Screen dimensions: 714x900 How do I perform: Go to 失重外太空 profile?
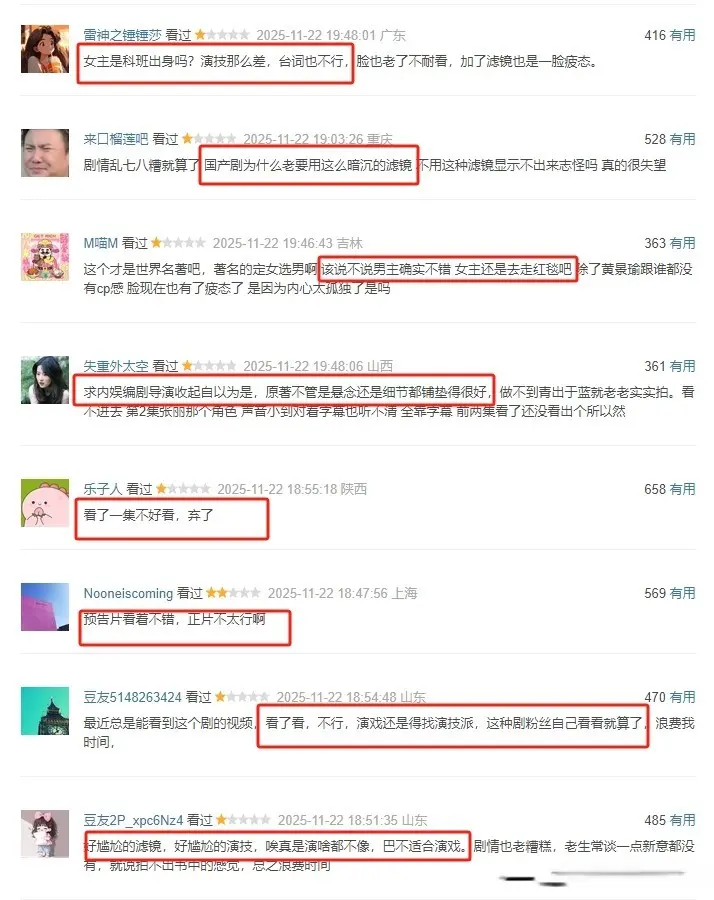pos(116,366)
